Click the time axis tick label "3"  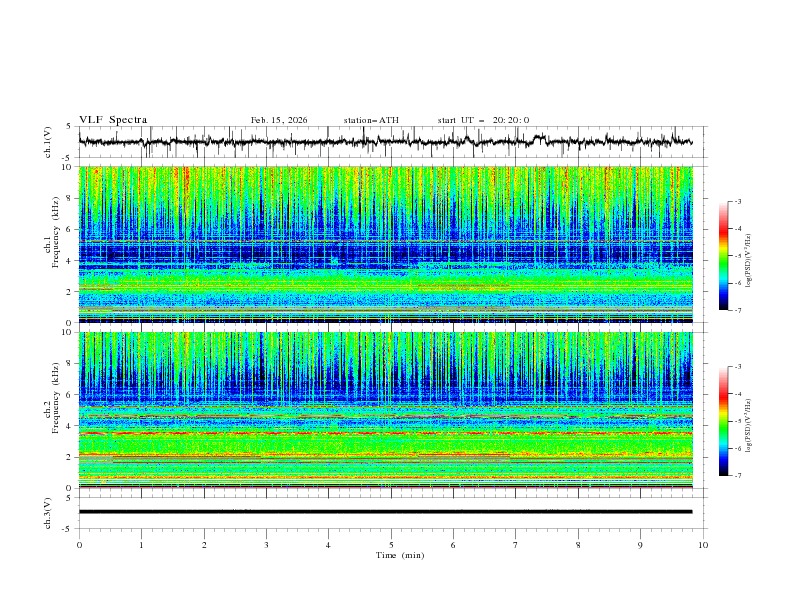[266, 545]
